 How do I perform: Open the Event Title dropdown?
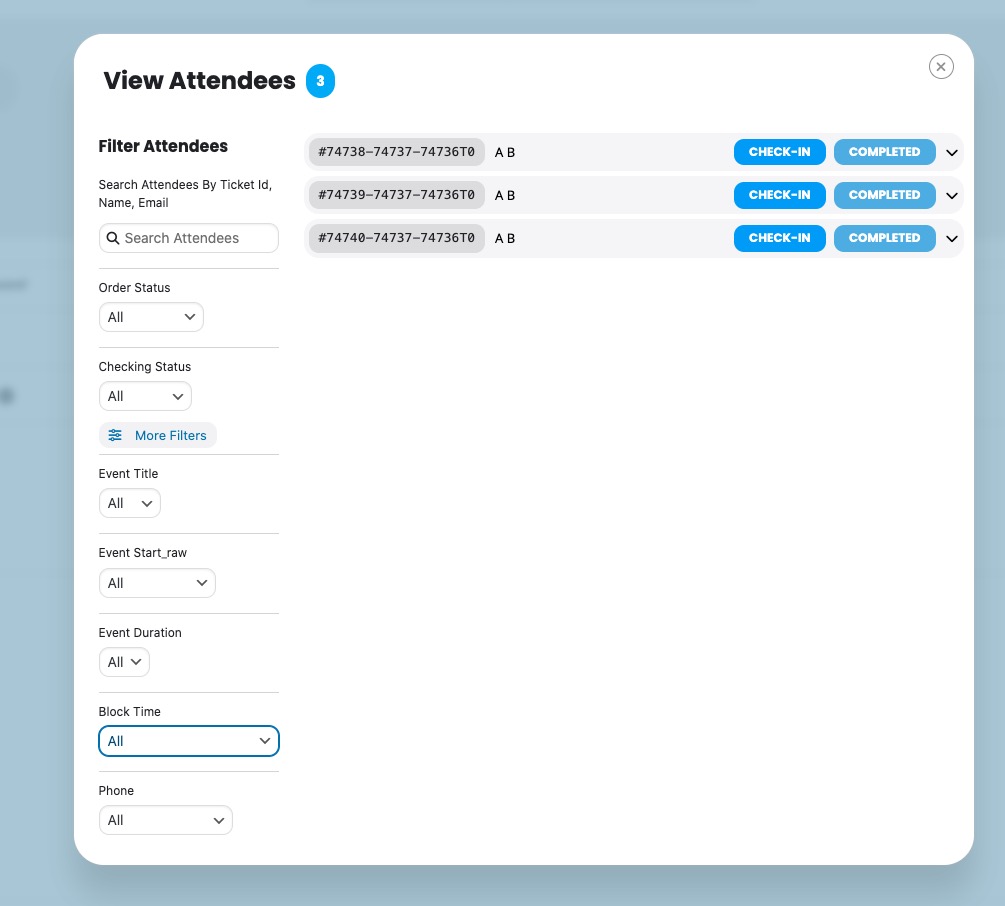(130, 503)
